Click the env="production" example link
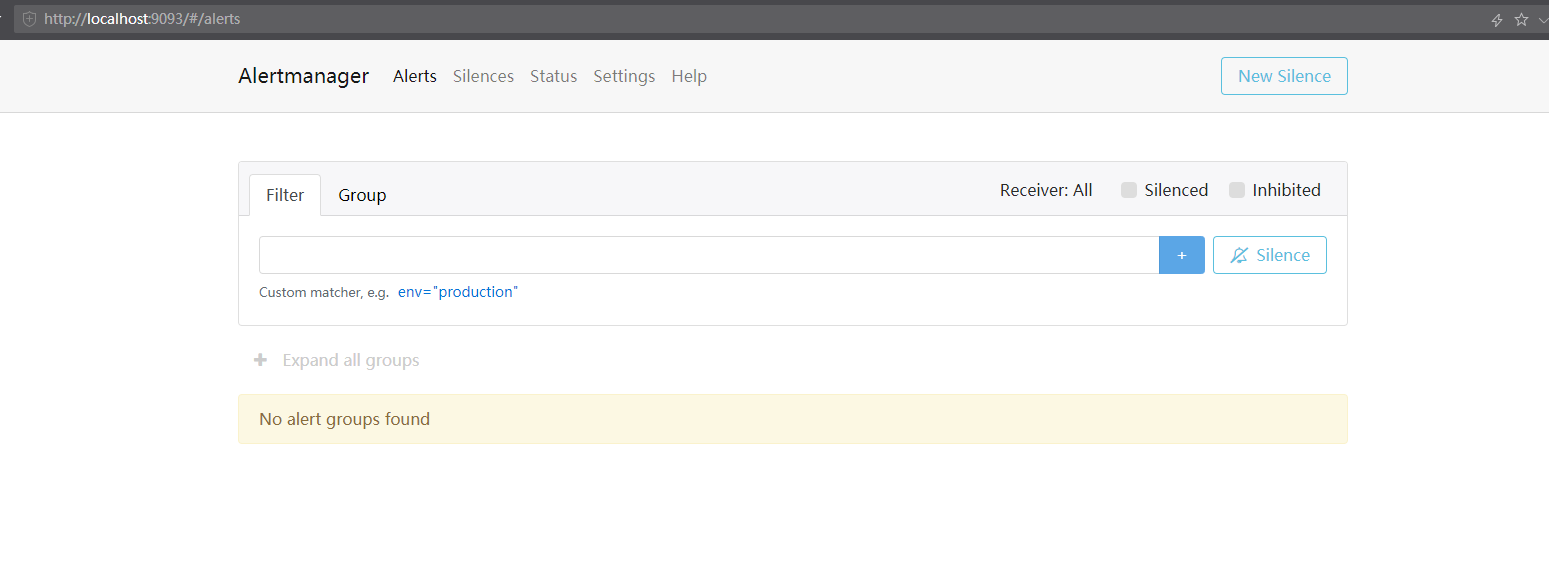Screen dimensions: 1549x585 click(458, 292)
